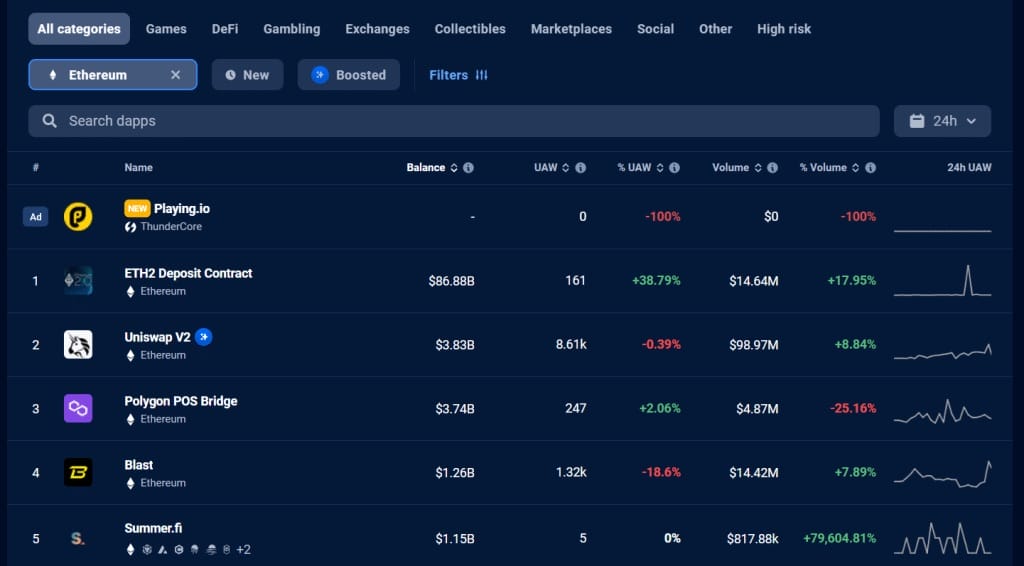
Task: Sort the table by UAW column
Action: pos(551,168)
